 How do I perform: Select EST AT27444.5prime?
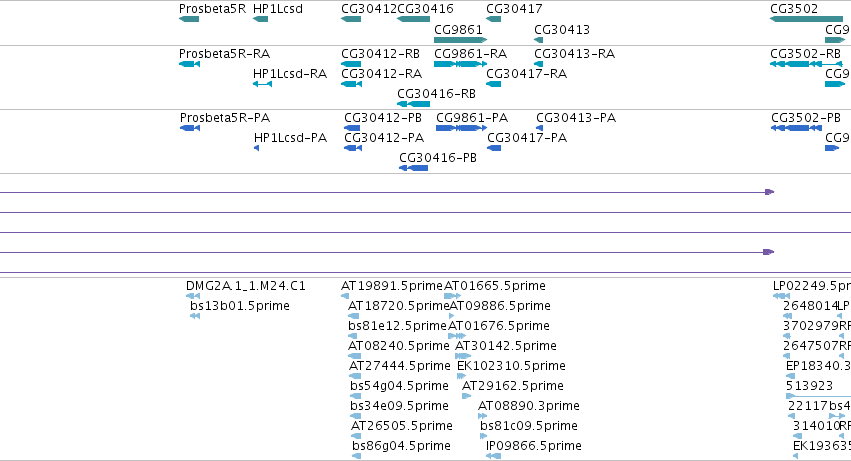click(400, 367)
